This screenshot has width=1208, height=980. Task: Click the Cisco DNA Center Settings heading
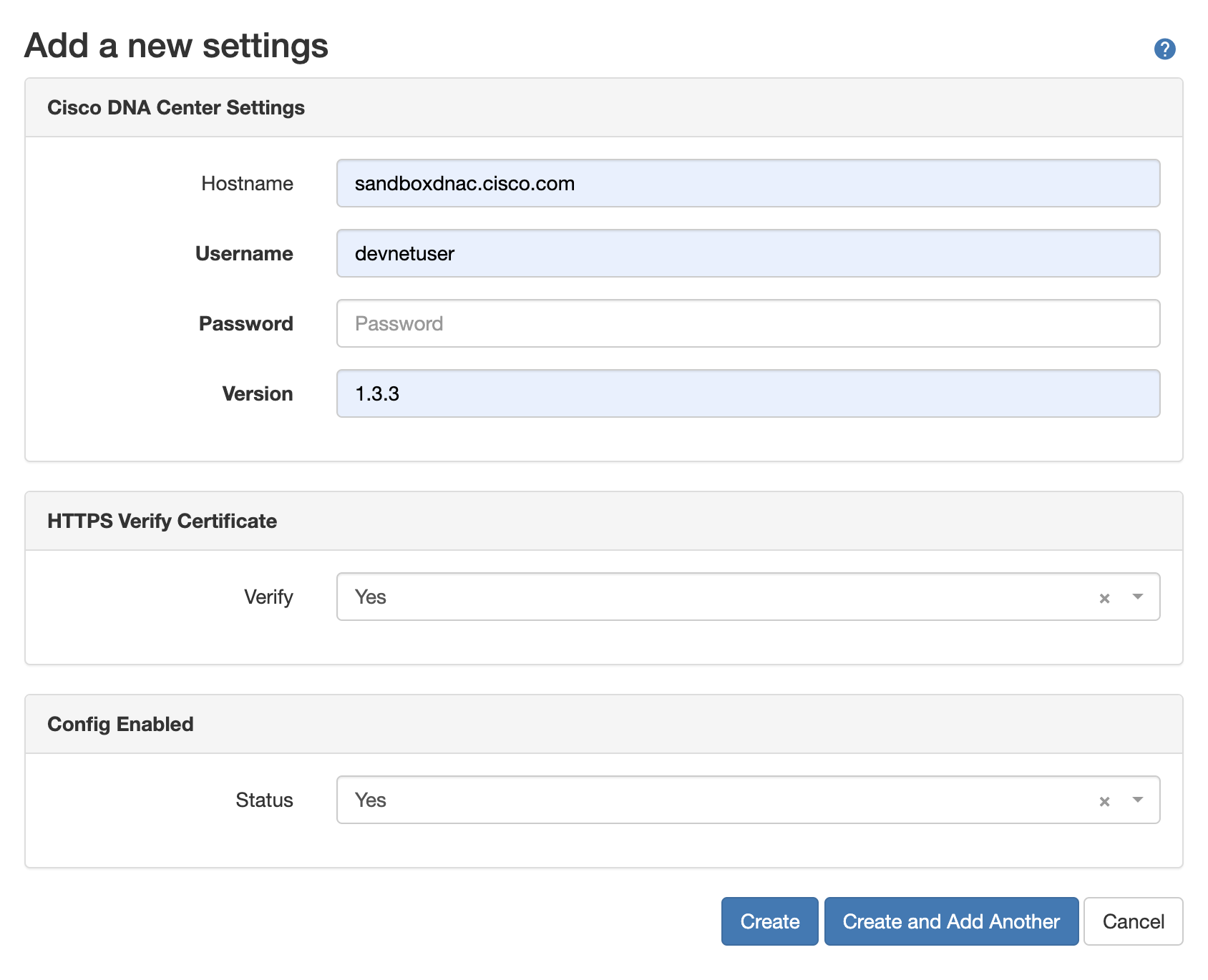176,107
